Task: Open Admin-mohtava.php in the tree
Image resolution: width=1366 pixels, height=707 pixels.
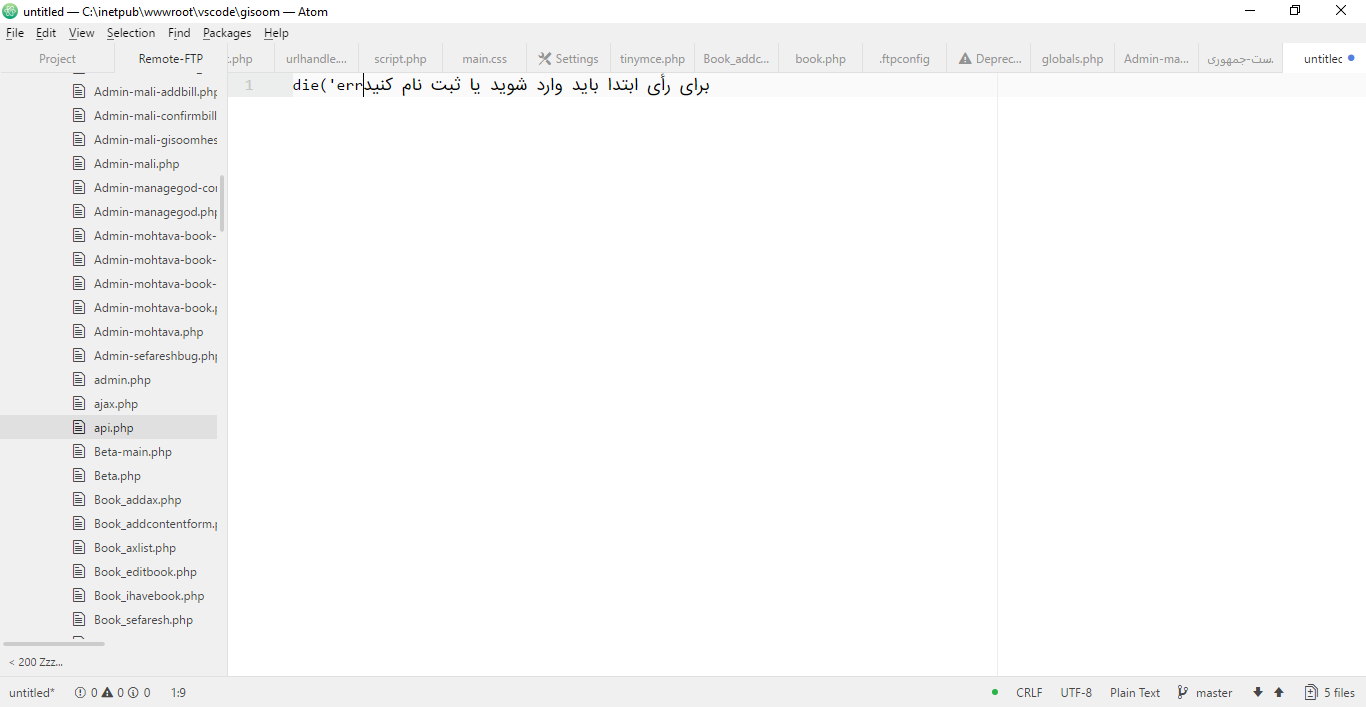Action: 148,332
